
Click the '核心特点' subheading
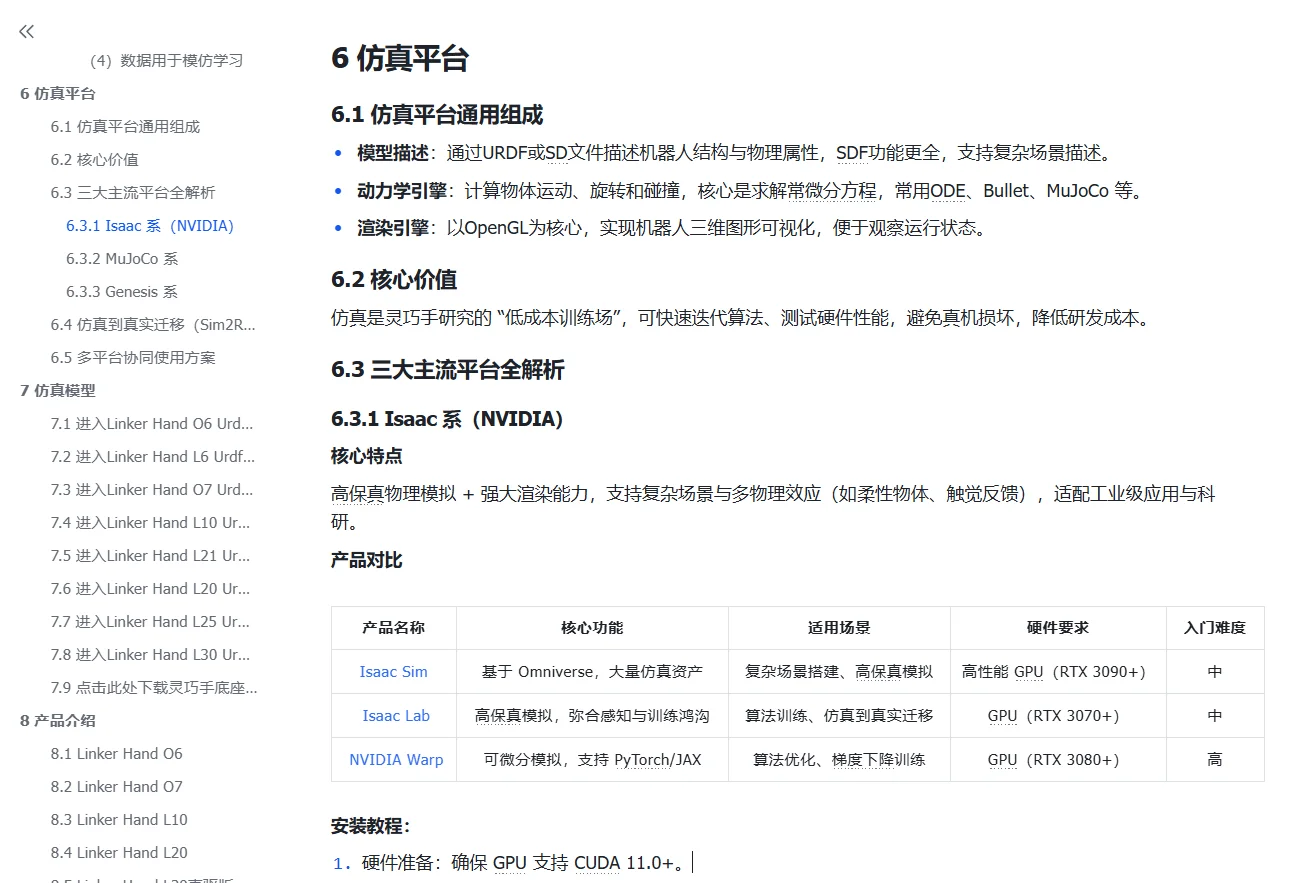pos(367,456)
